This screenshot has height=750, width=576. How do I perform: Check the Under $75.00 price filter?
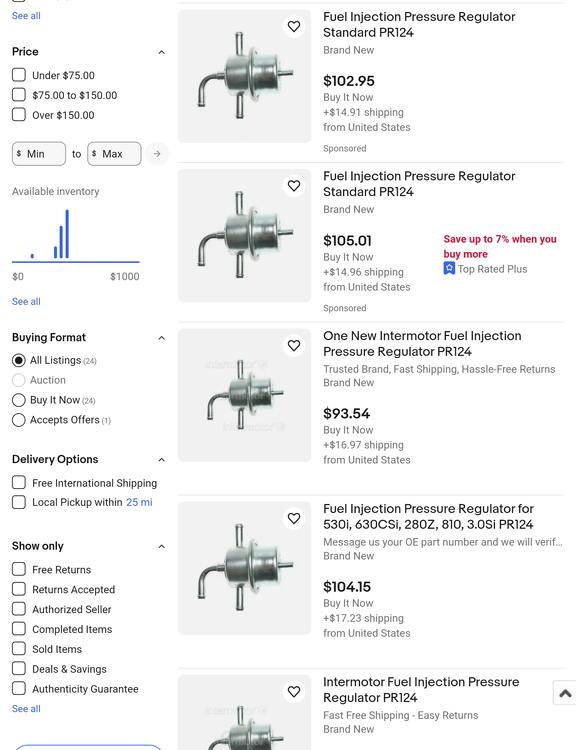coord(19,75)
